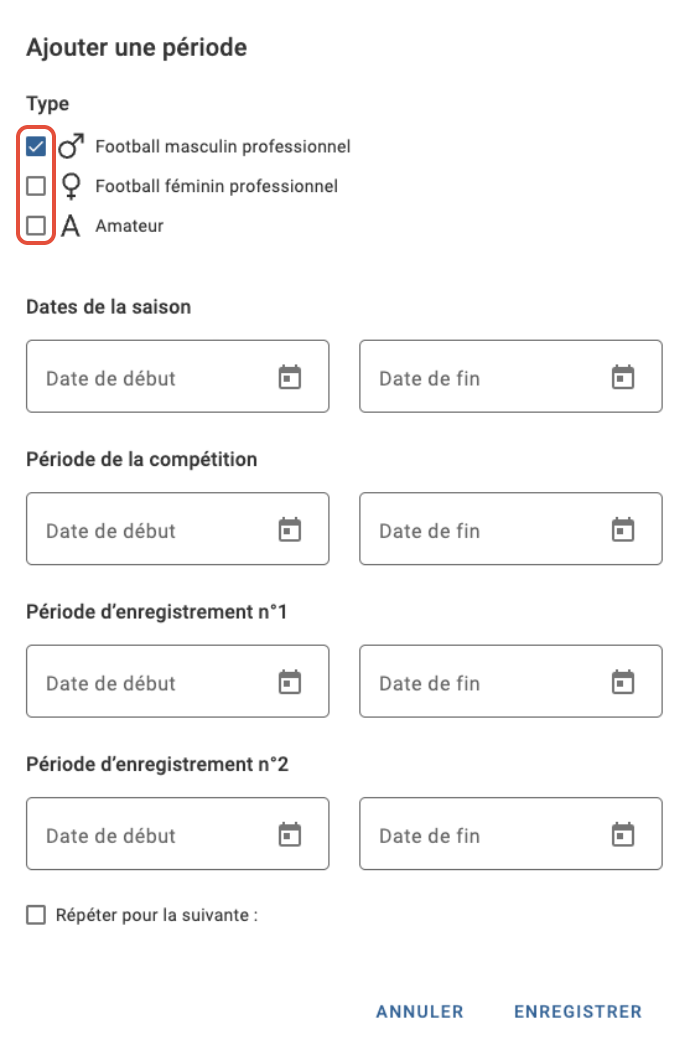Open calendar for registration period n°2 start
Screen dimensions: 690x1040
[289, 834]
